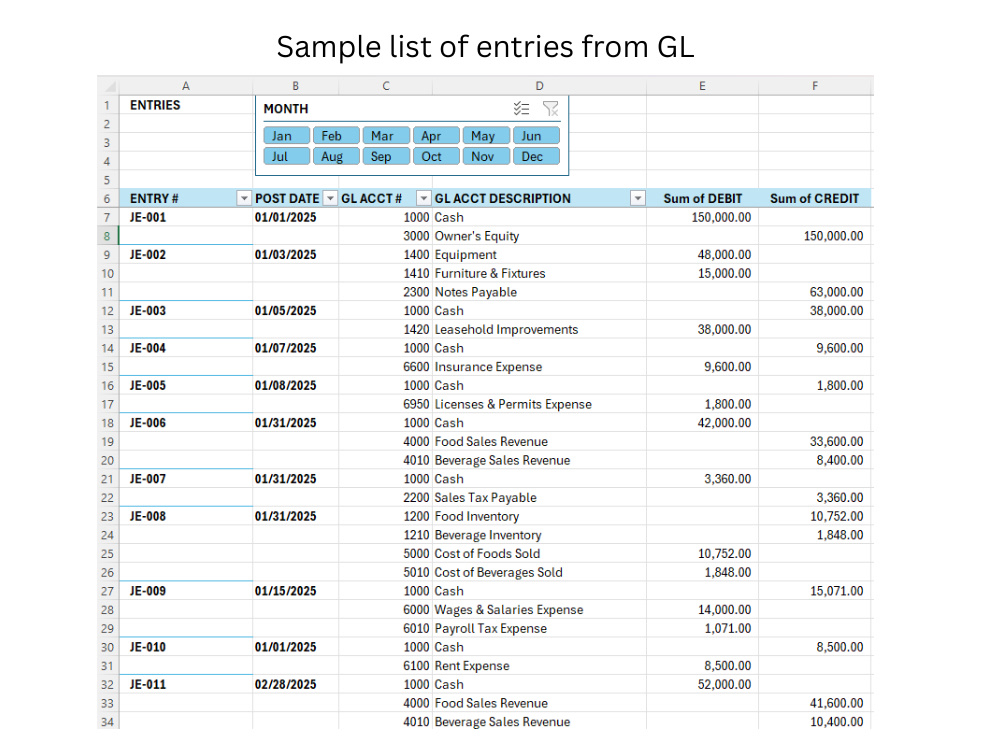Select column D header
1000x750 pixels.
tap(539, 85)
